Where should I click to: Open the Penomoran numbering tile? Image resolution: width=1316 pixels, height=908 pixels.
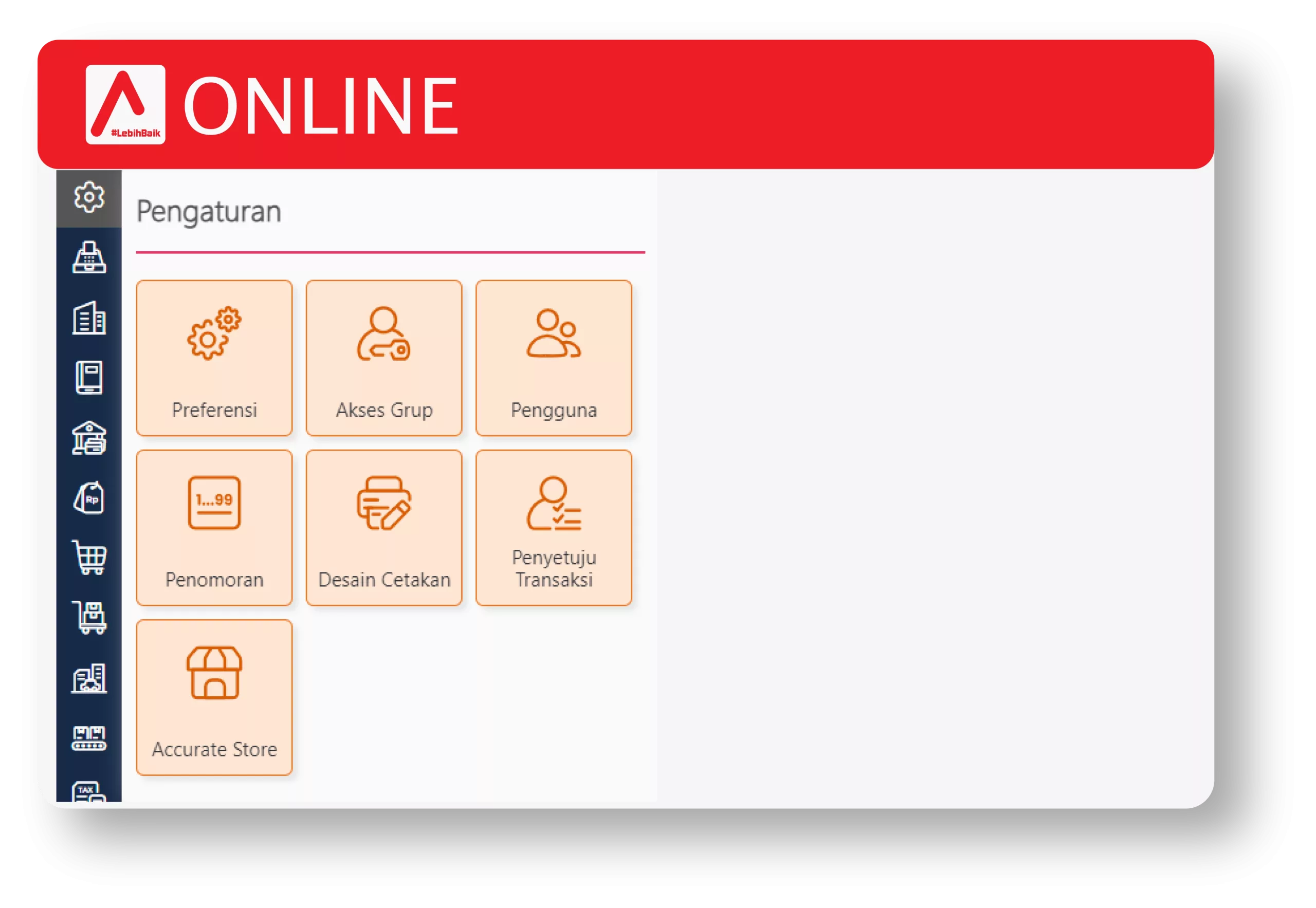pos(214,527)
